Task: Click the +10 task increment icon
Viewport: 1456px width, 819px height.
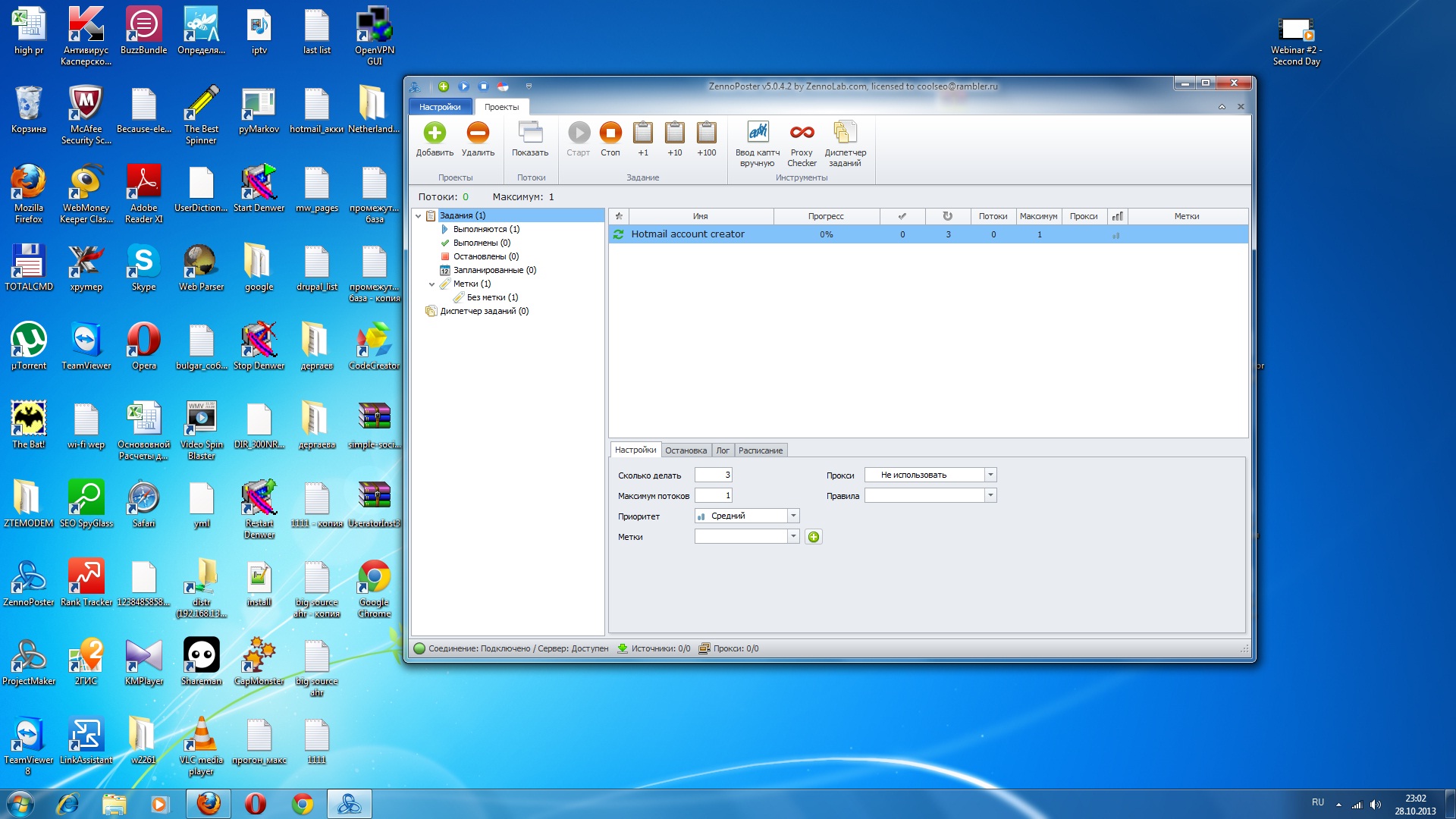Action: tap(674, 133)
